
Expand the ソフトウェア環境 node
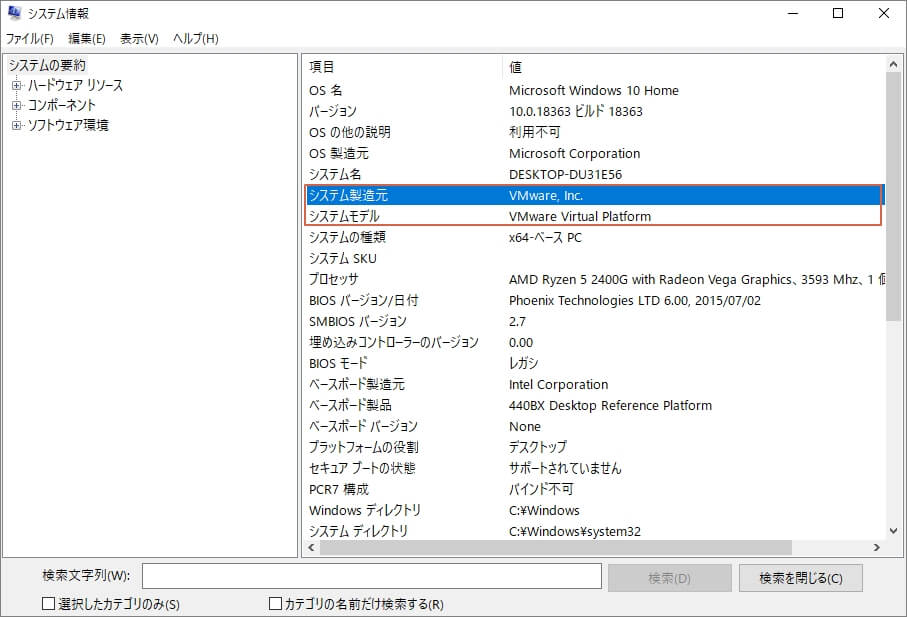tap(16, 125)
